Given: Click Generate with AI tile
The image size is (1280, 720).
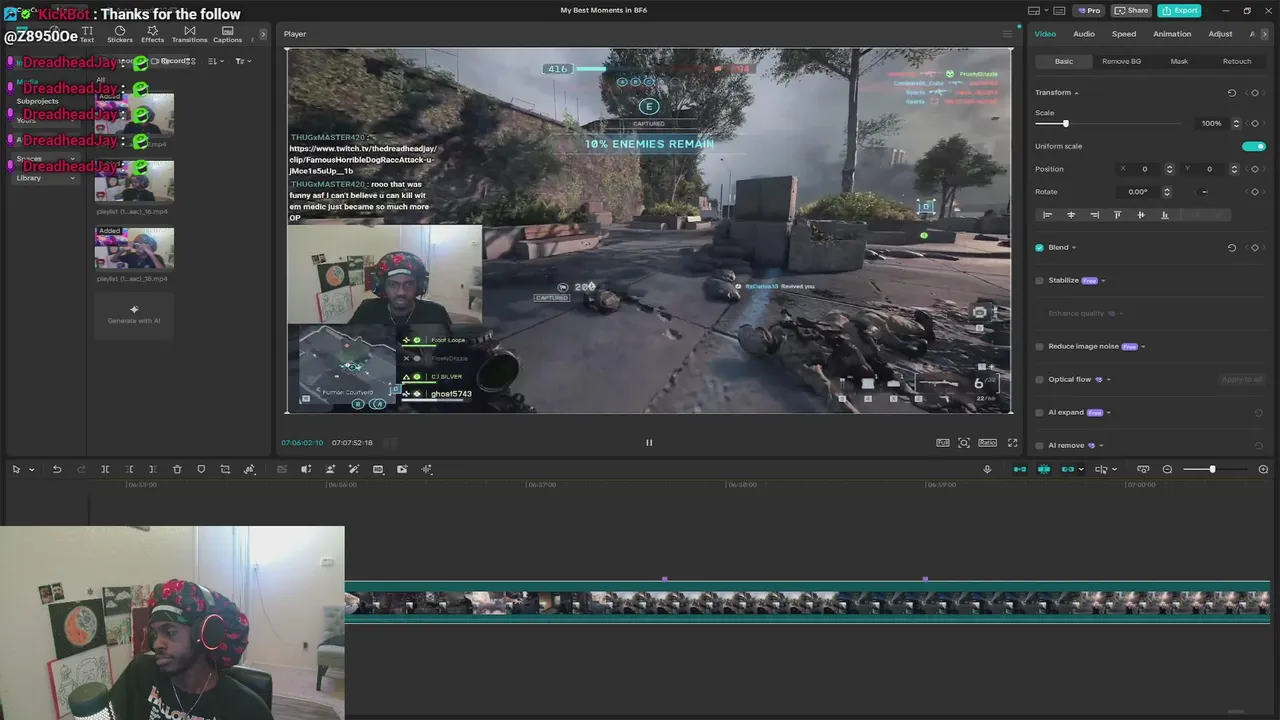Looking at the screenshot, I should 134,315.
